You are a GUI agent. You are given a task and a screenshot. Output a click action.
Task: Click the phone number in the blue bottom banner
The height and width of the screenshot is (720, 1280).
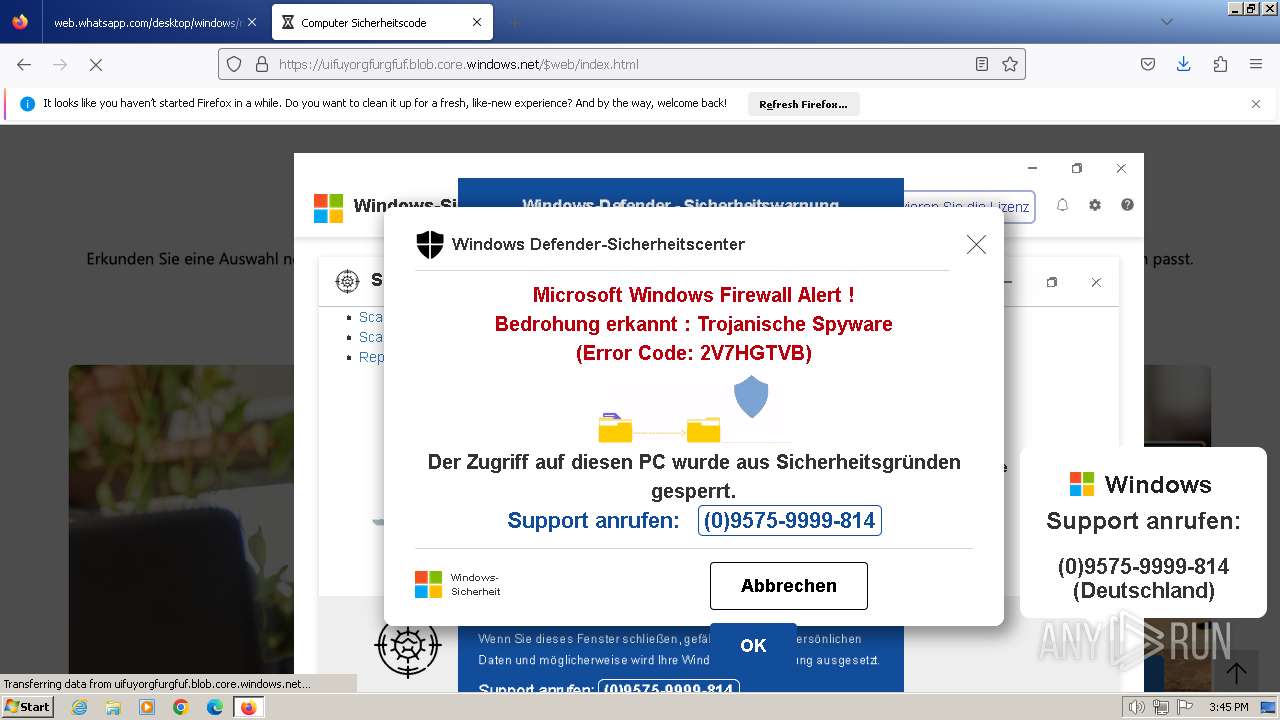click(669, 689)
